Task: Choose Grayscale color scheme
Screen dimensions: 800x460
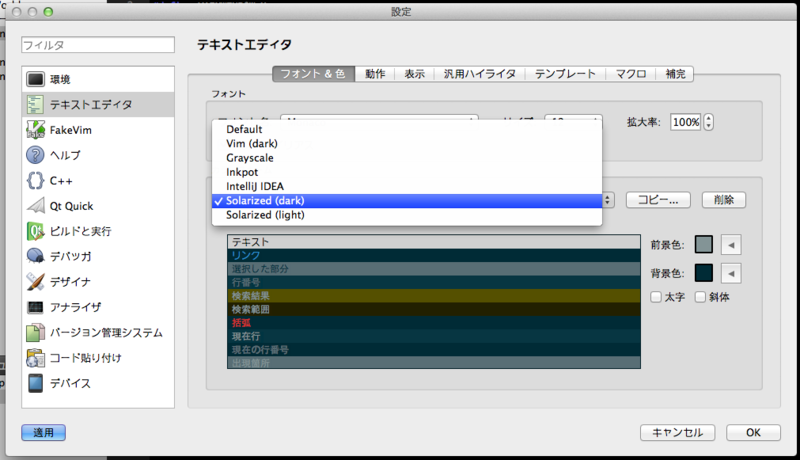Action: click(x=407, y=158)
